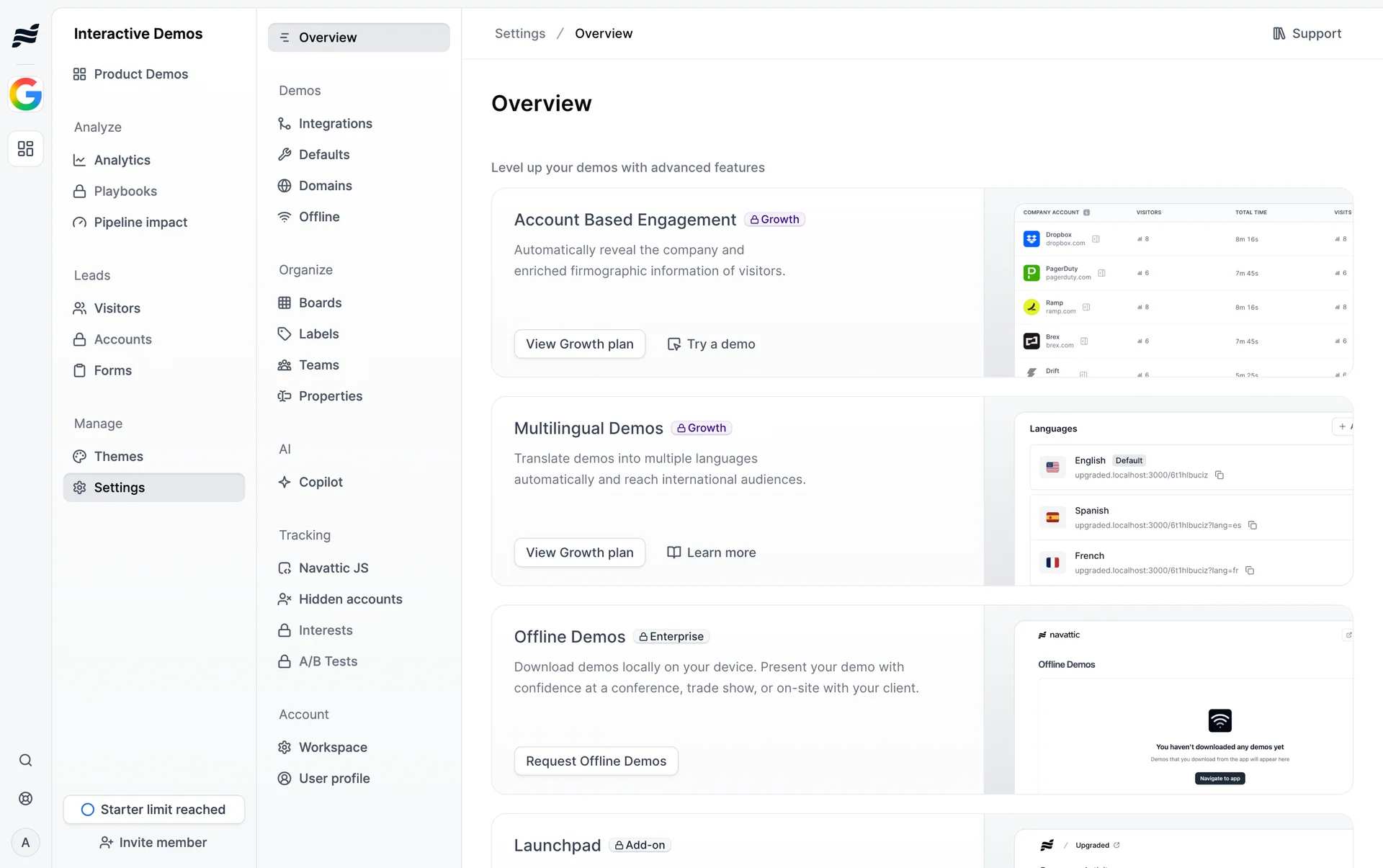The image size is (1383, 868).
Task: Open the user avatar 'A'
Action: tap(26, 842)
